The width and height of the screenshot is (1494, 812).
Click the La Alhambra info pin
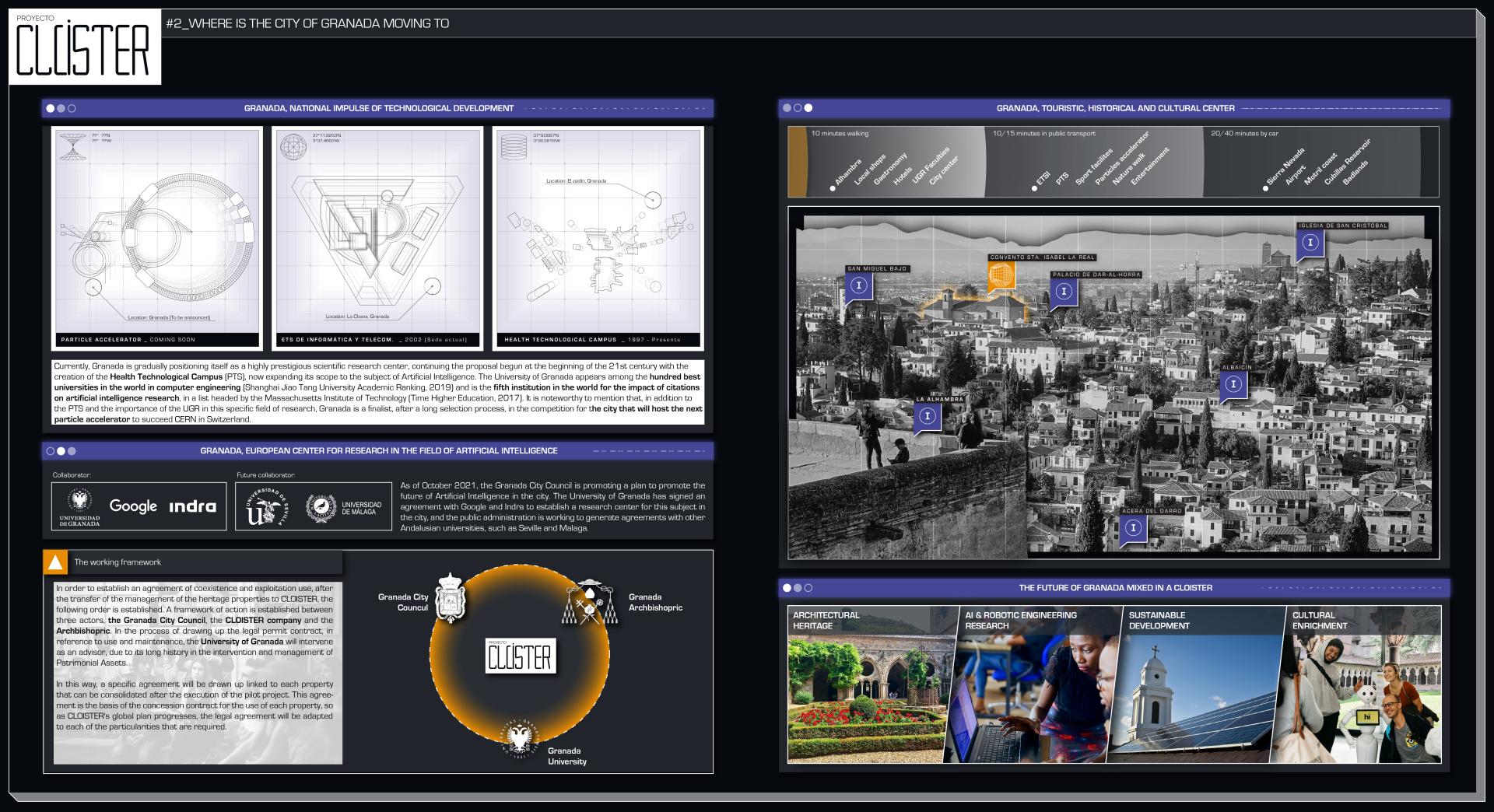tap(927, 416)
